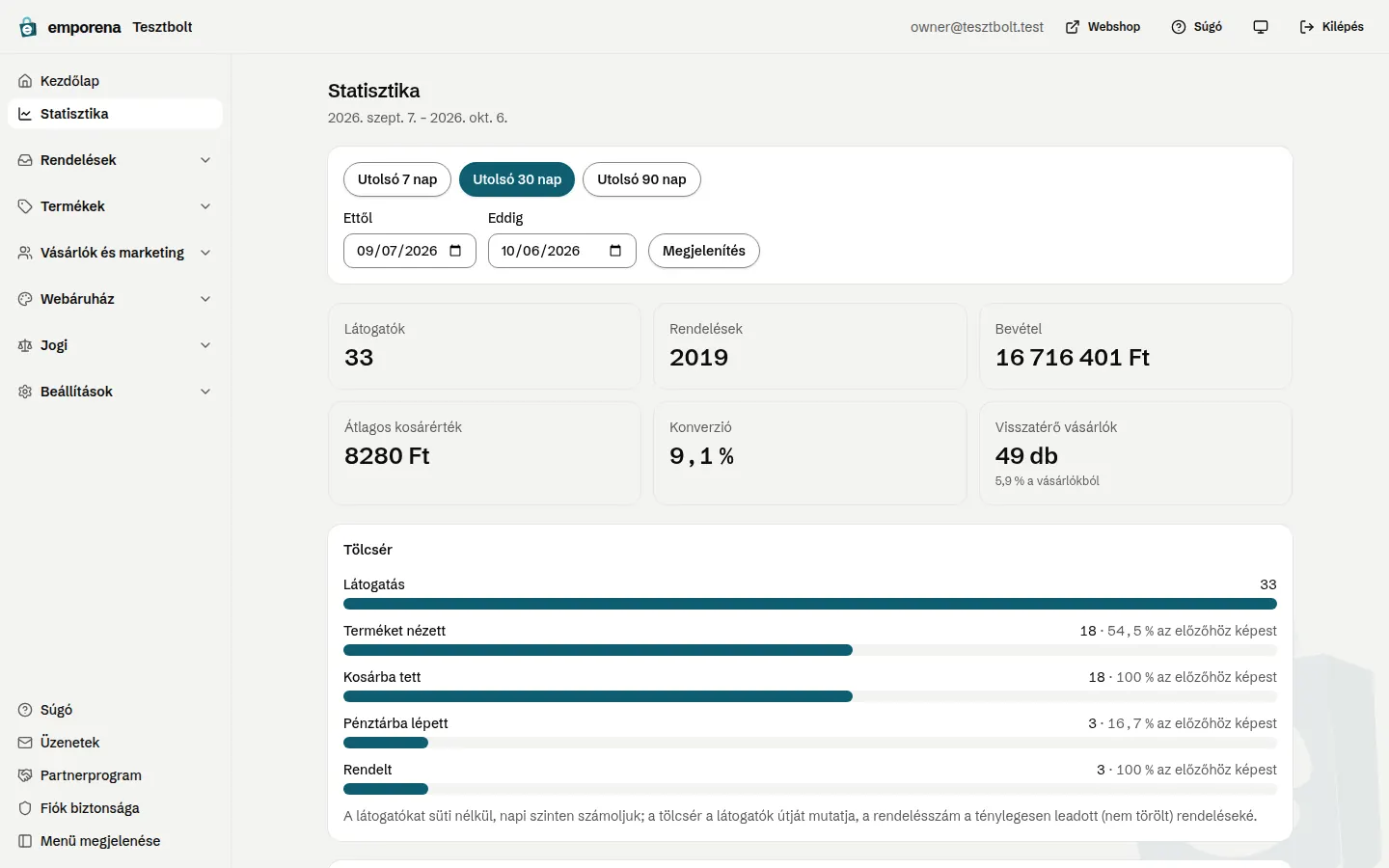The height and width of the screenshot is (868, 1389).
Task: Click the Statisztika chart icon
Action: point(25,114)
